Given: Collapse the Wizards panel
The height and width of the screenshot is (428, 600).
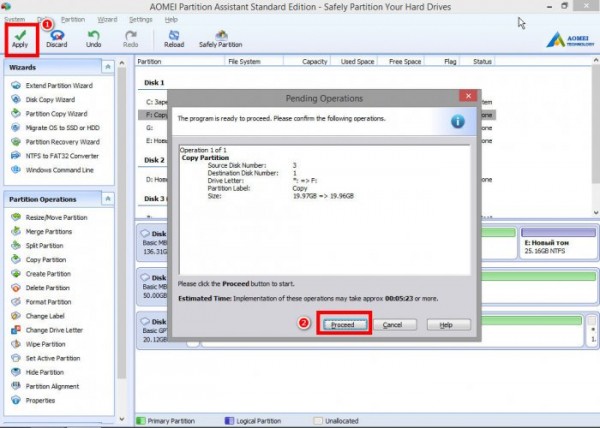Looking at the screenshot, I should pyautogui.click(x=108, y=67).
